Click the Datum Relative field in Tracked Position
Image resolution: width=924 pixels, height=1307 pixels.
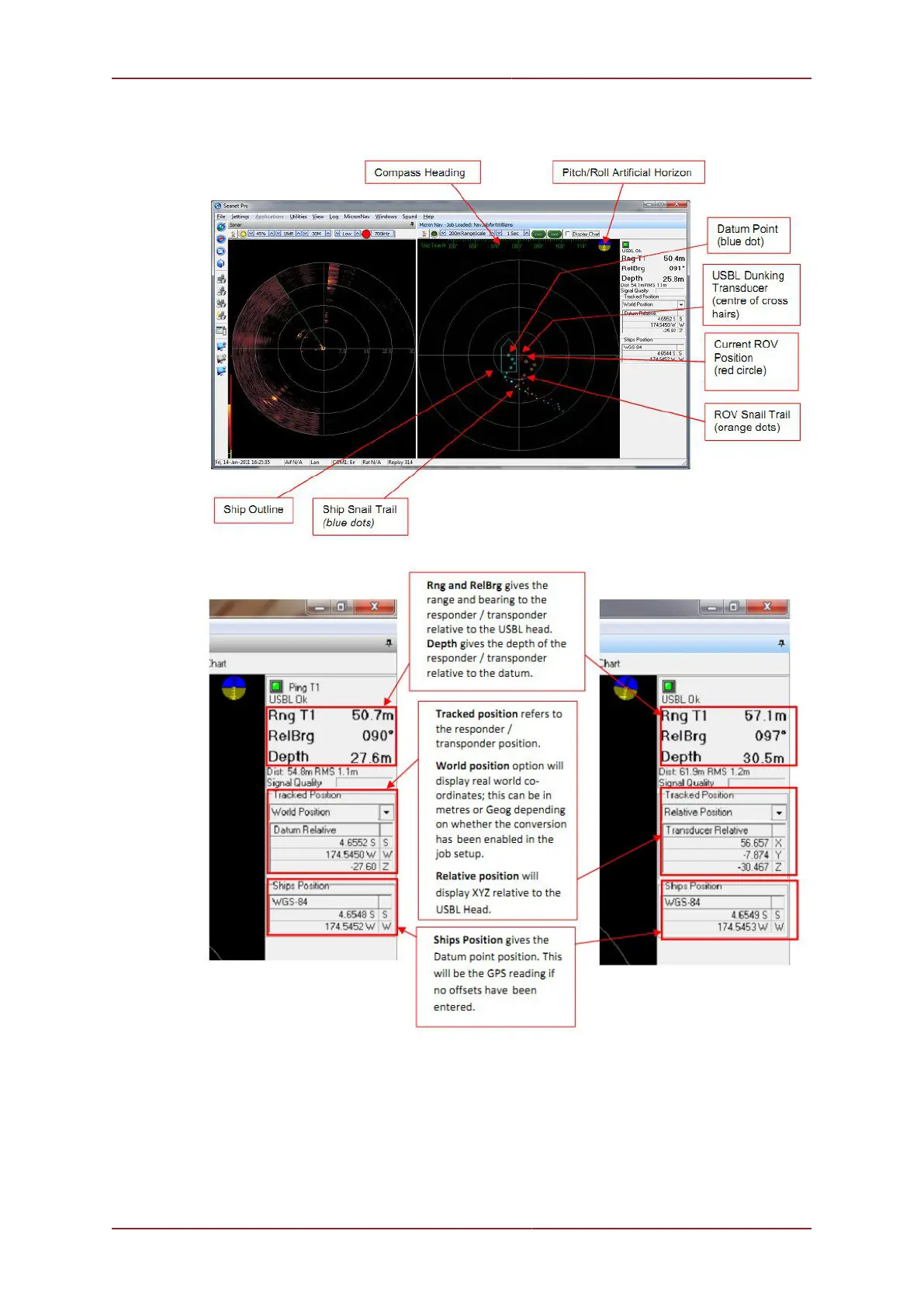click(x=324, y=830)
